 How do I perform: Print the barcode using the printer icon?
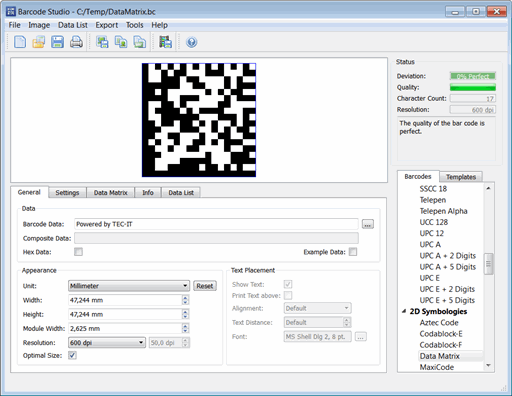(76, 42)
